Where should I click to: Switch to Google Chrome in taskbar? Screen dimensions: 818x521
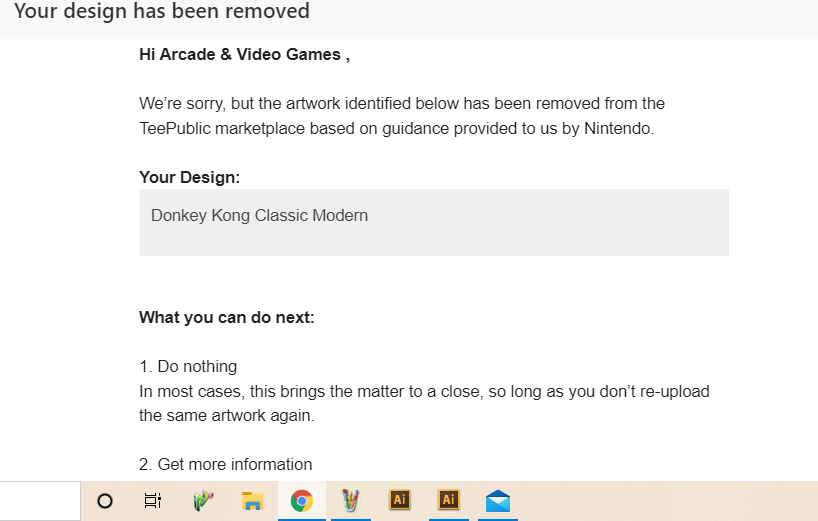pyautogui.click(x=301, y=501)
